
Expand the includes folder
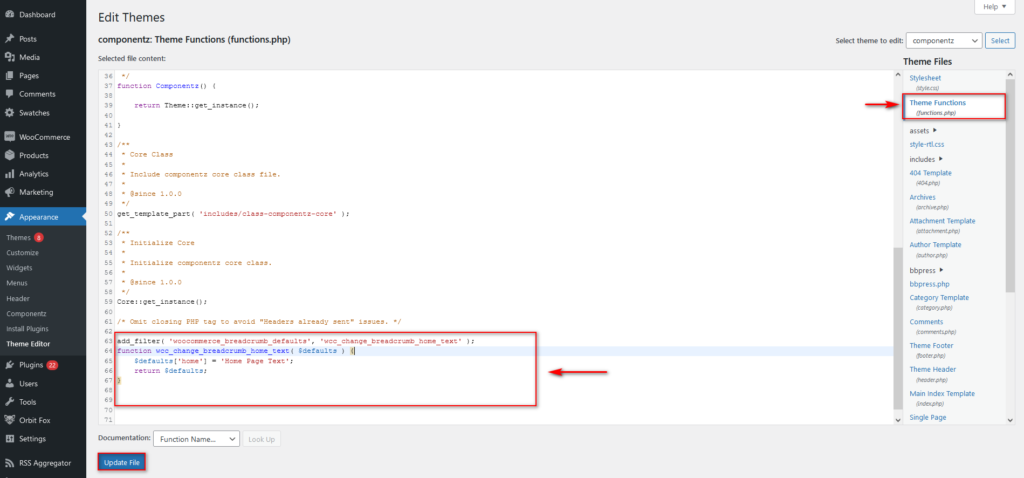[x=927, y=159]
